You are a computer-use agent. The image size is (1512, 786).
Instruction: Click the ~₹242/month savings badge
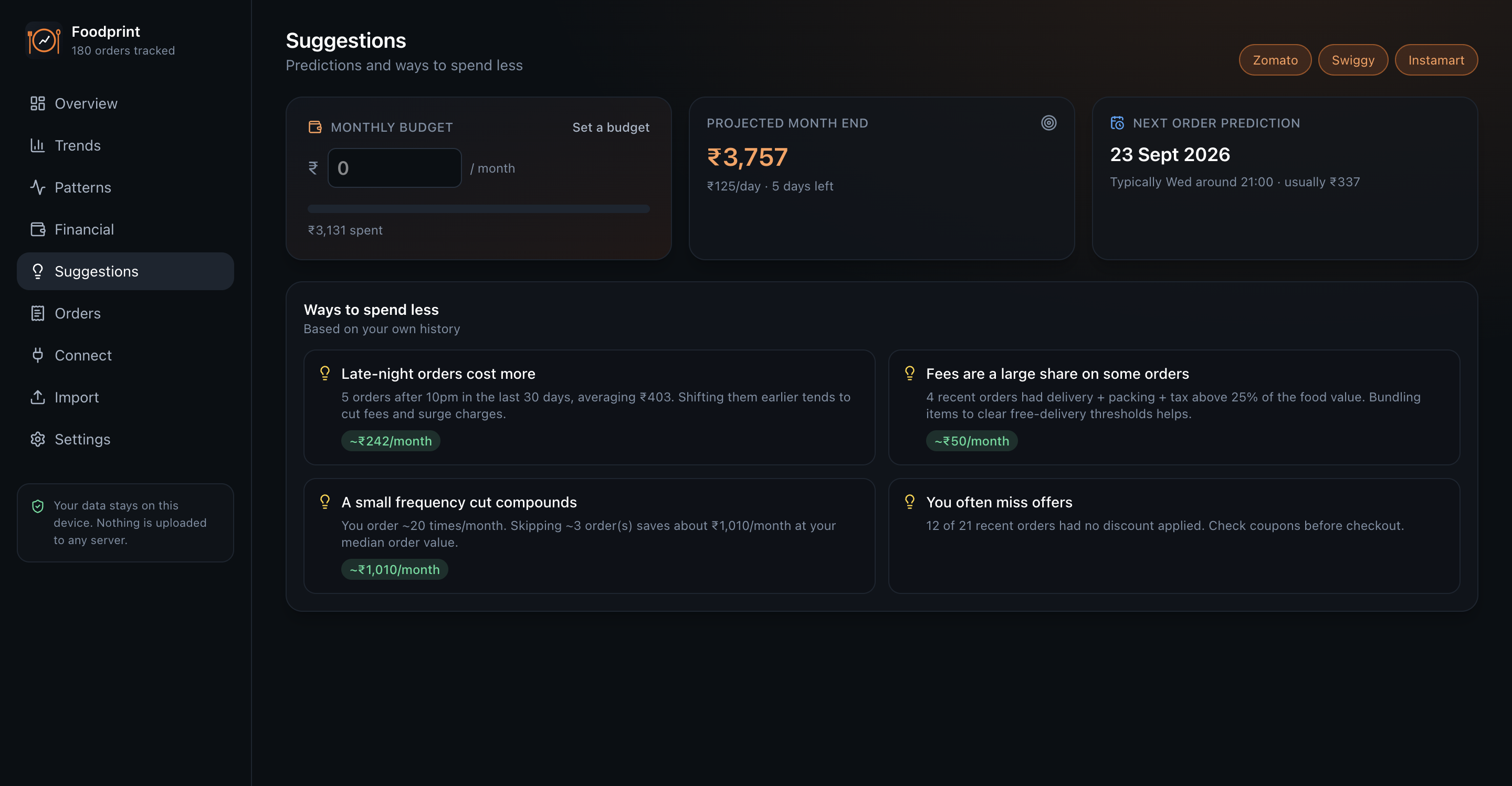coord(390,441)
